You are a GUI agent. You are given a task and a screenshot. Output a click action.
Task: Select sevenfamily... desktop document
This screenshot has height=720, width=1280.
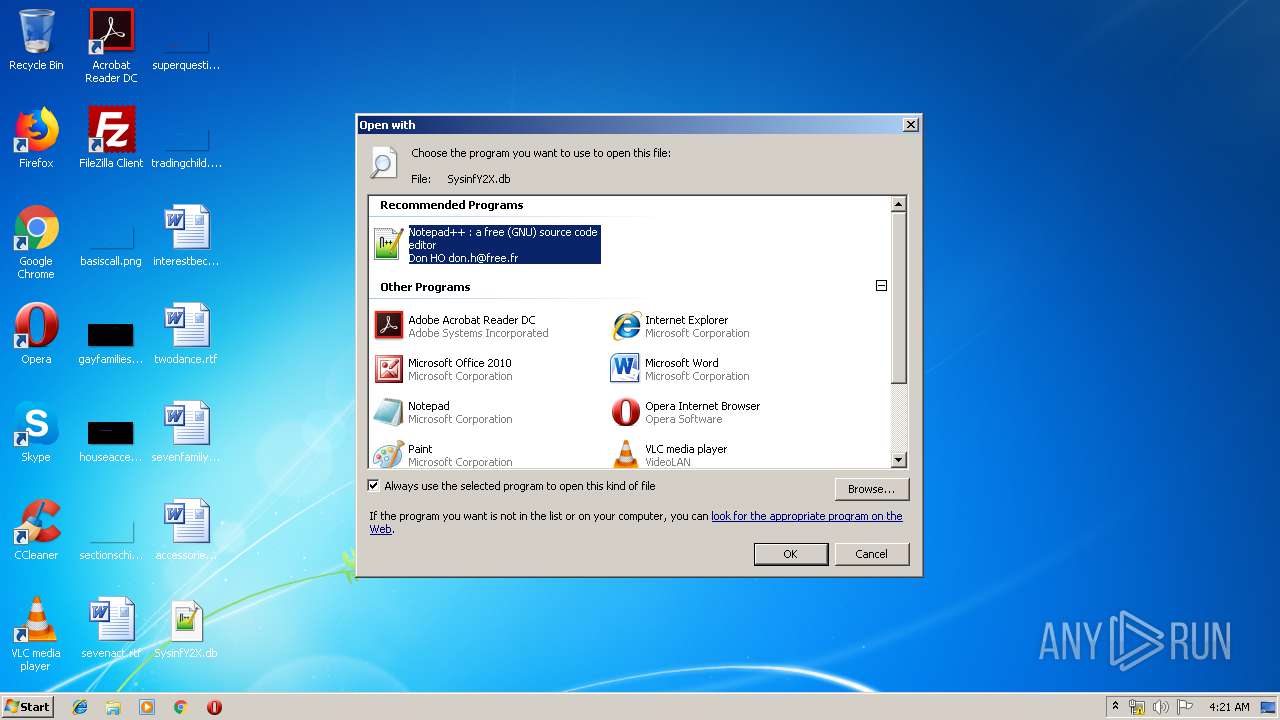point(186,432)
